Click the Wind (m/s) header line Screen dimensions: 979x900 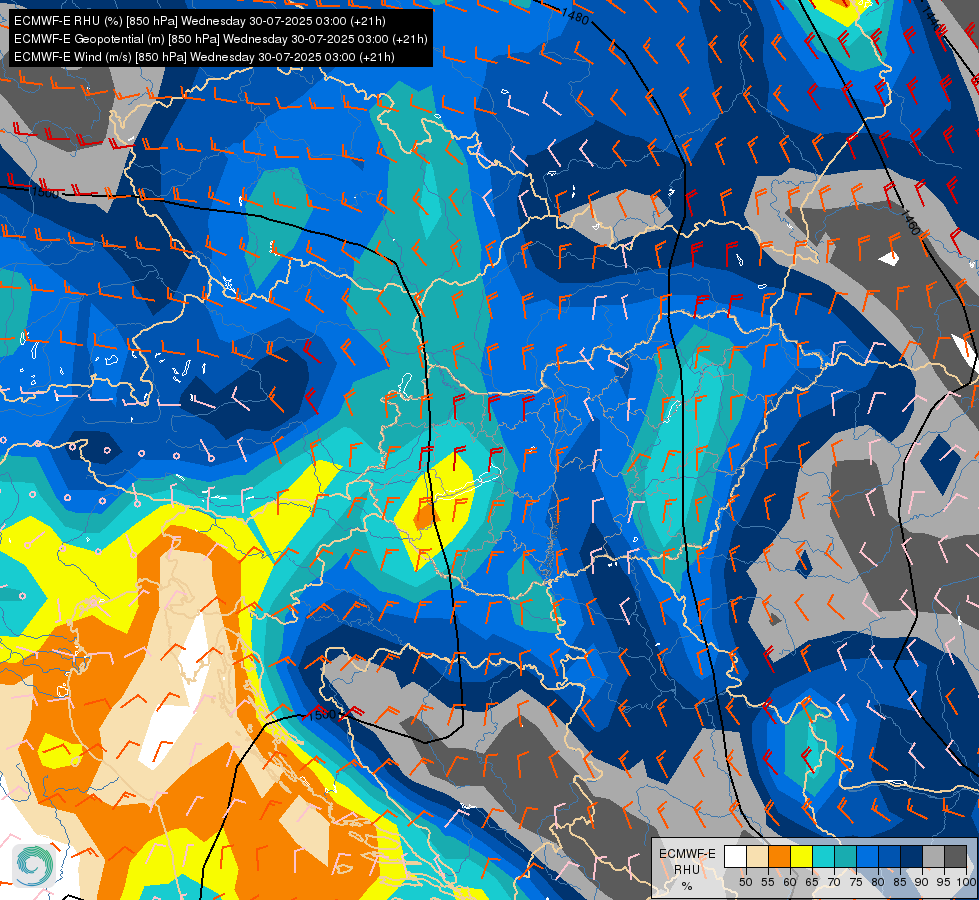tap(204, 57)
